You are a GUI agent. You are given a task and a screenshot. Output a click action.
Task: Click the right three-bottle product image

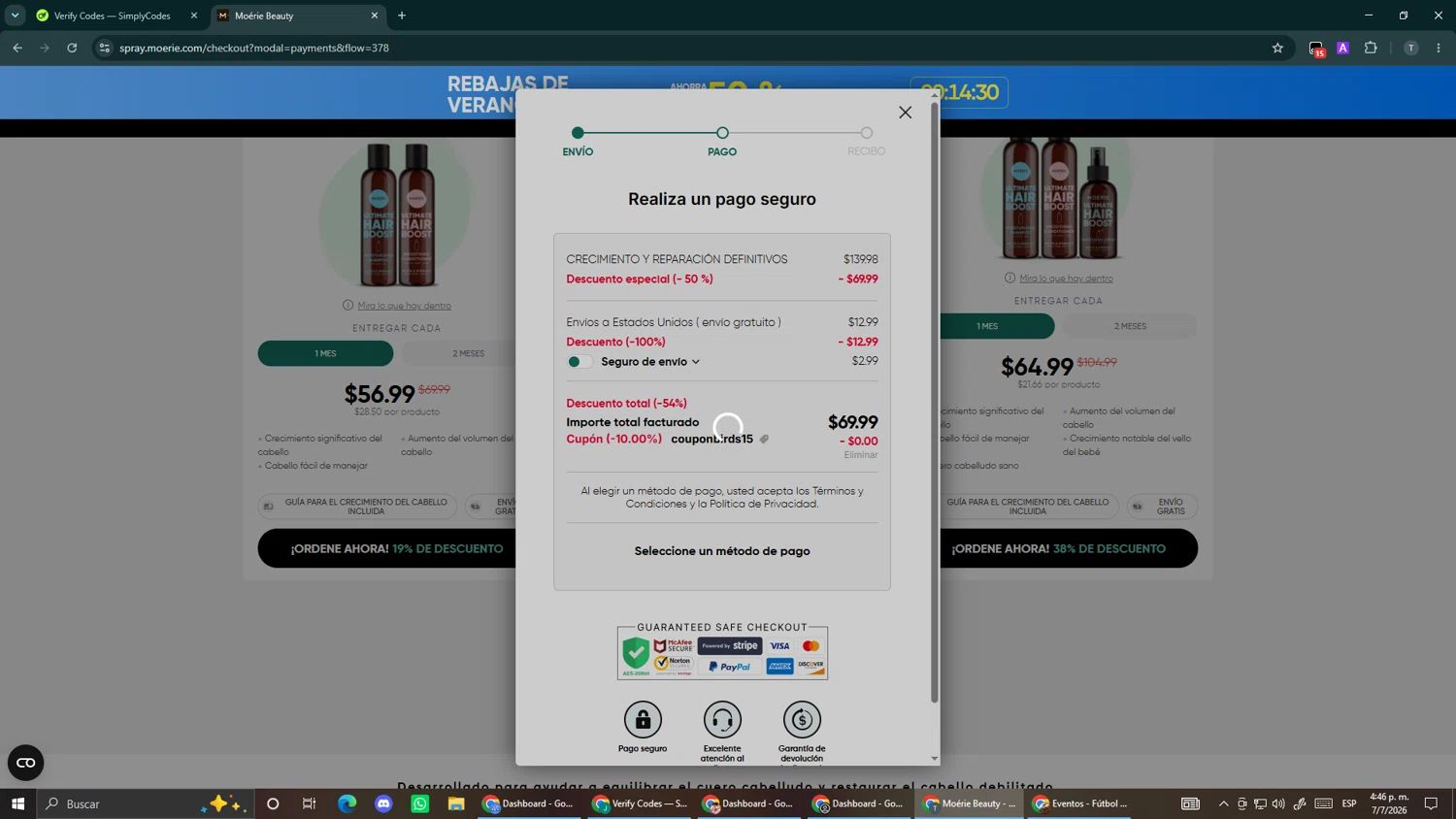[1059, 199]
